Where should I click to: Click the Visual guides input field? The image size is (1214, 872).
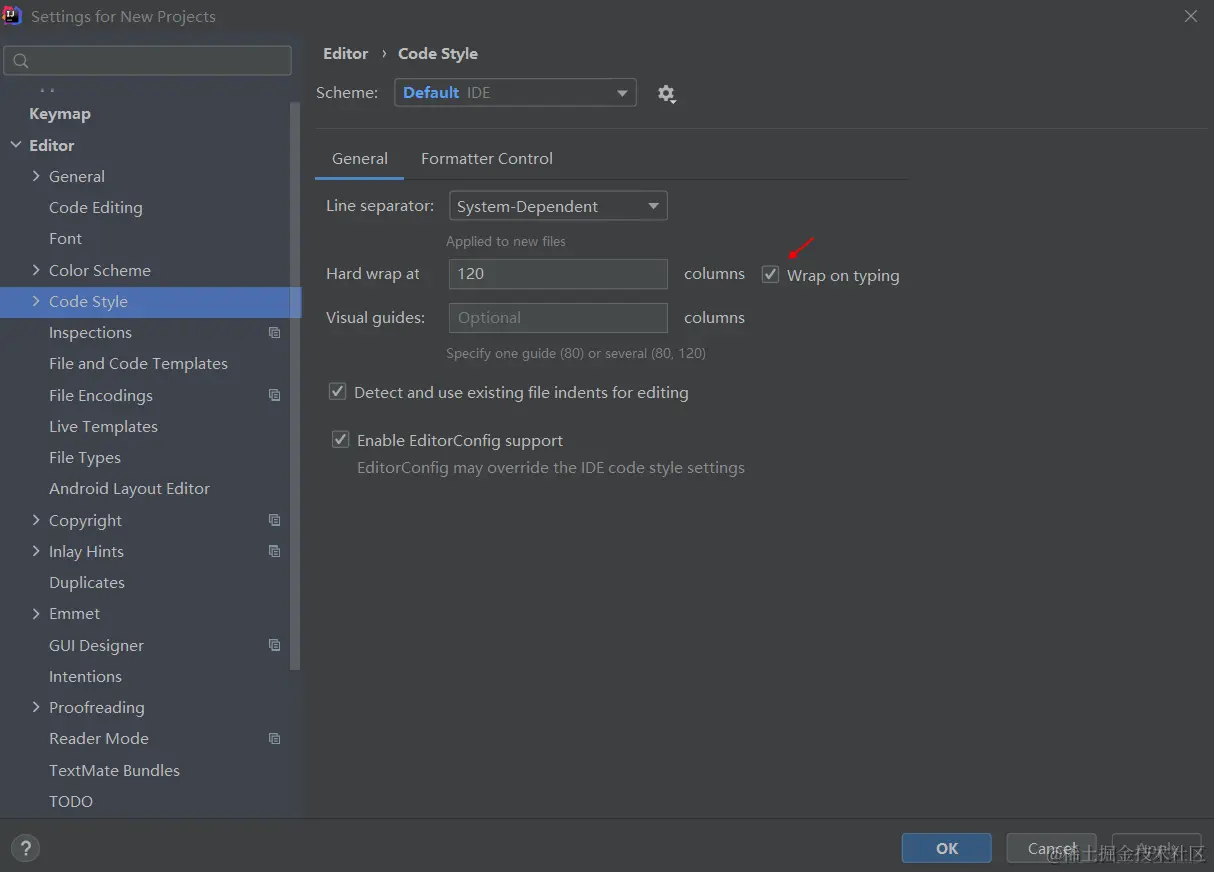(x=557, y=318)
